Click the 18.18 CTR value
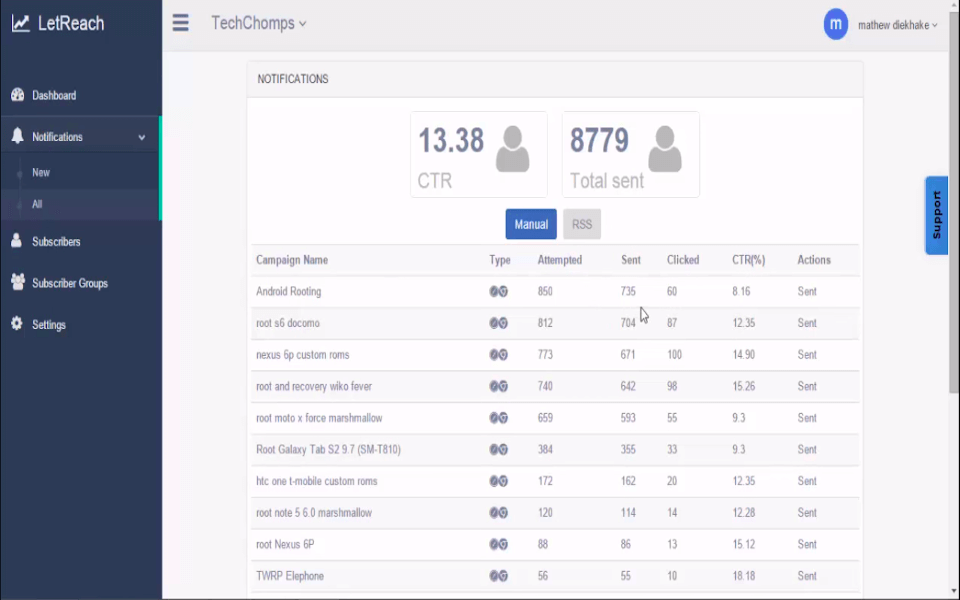The image size is (960, 600). tap(743, 576)
